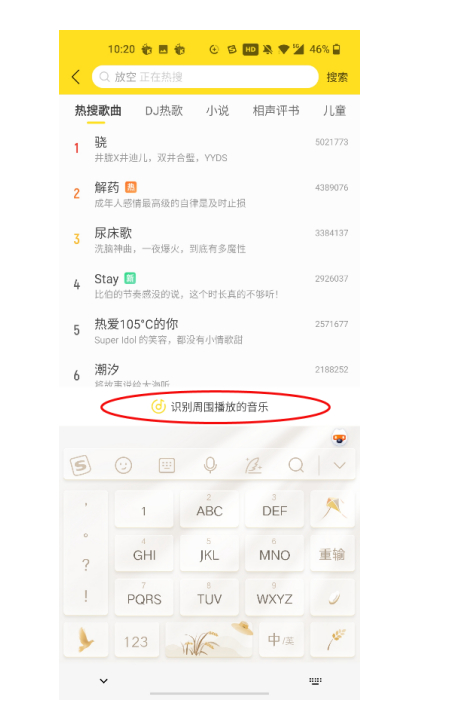Tap the keyboard layout switch icon

click(x=167, y=466)
